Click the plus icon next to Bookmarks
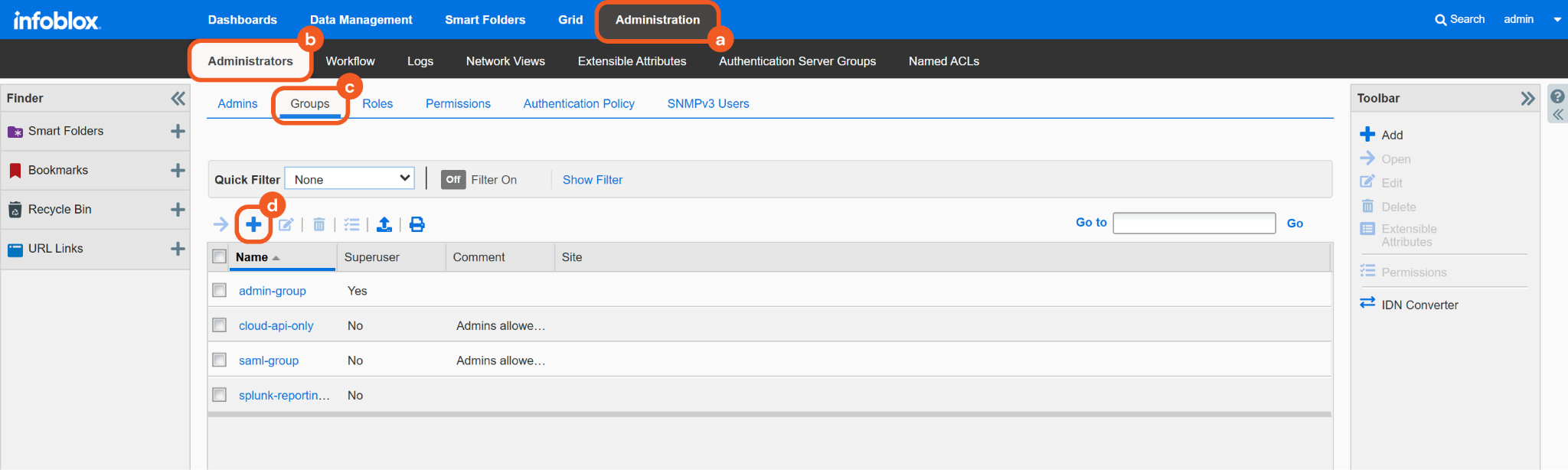Screen dimensions: 1568x470 click(x=178, y=171)
